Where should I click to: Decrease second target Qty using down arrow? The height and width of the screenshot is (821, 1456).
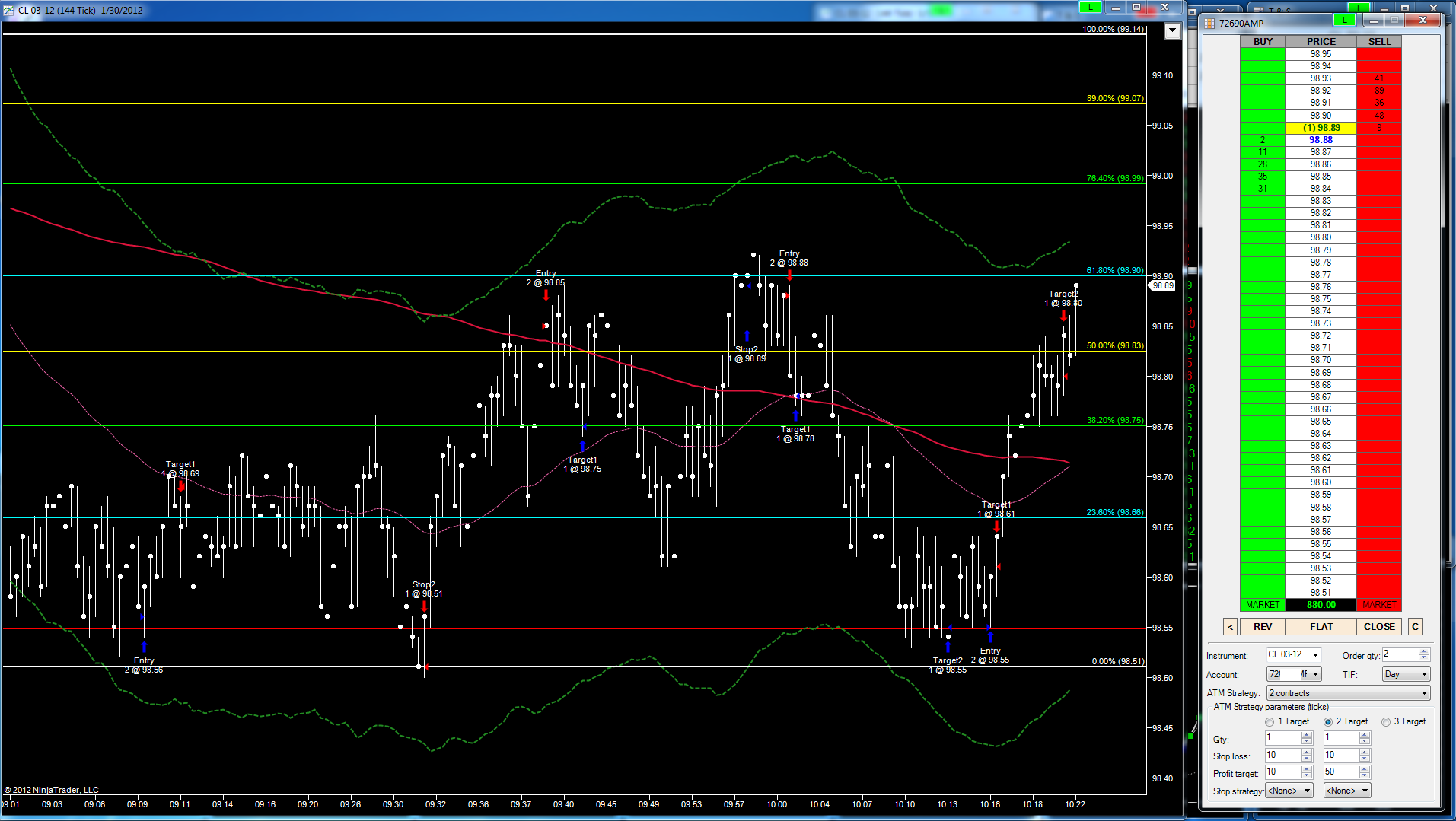[x=1365, y=742]
